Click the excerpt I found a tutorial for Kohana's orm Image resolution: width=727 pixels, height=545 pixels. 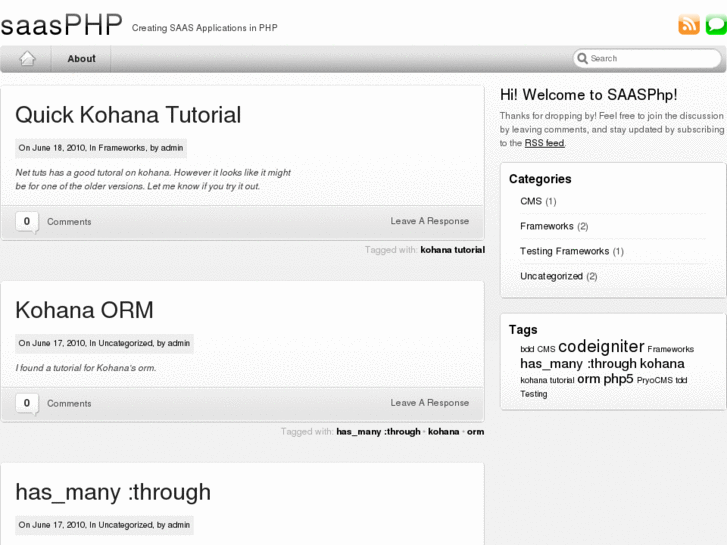point(86,368)
